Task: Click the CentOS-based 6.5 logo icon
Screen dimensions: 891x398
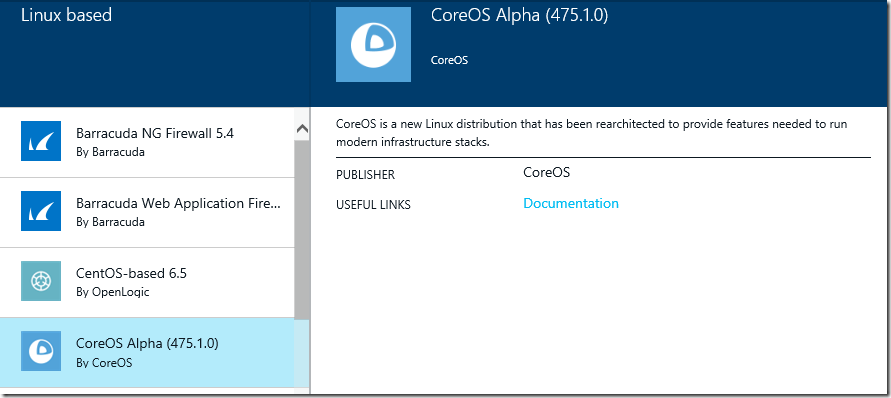Action: point(41,281)
